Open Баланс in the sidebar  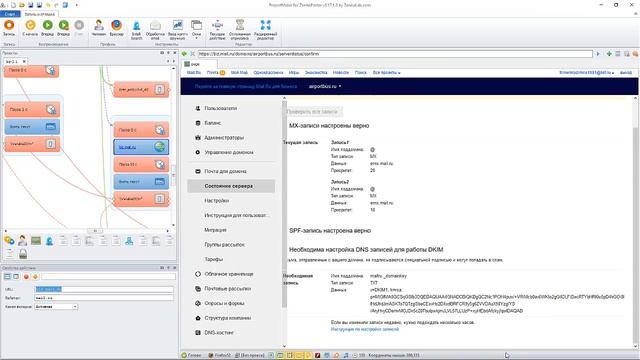(x=212, y=123)
